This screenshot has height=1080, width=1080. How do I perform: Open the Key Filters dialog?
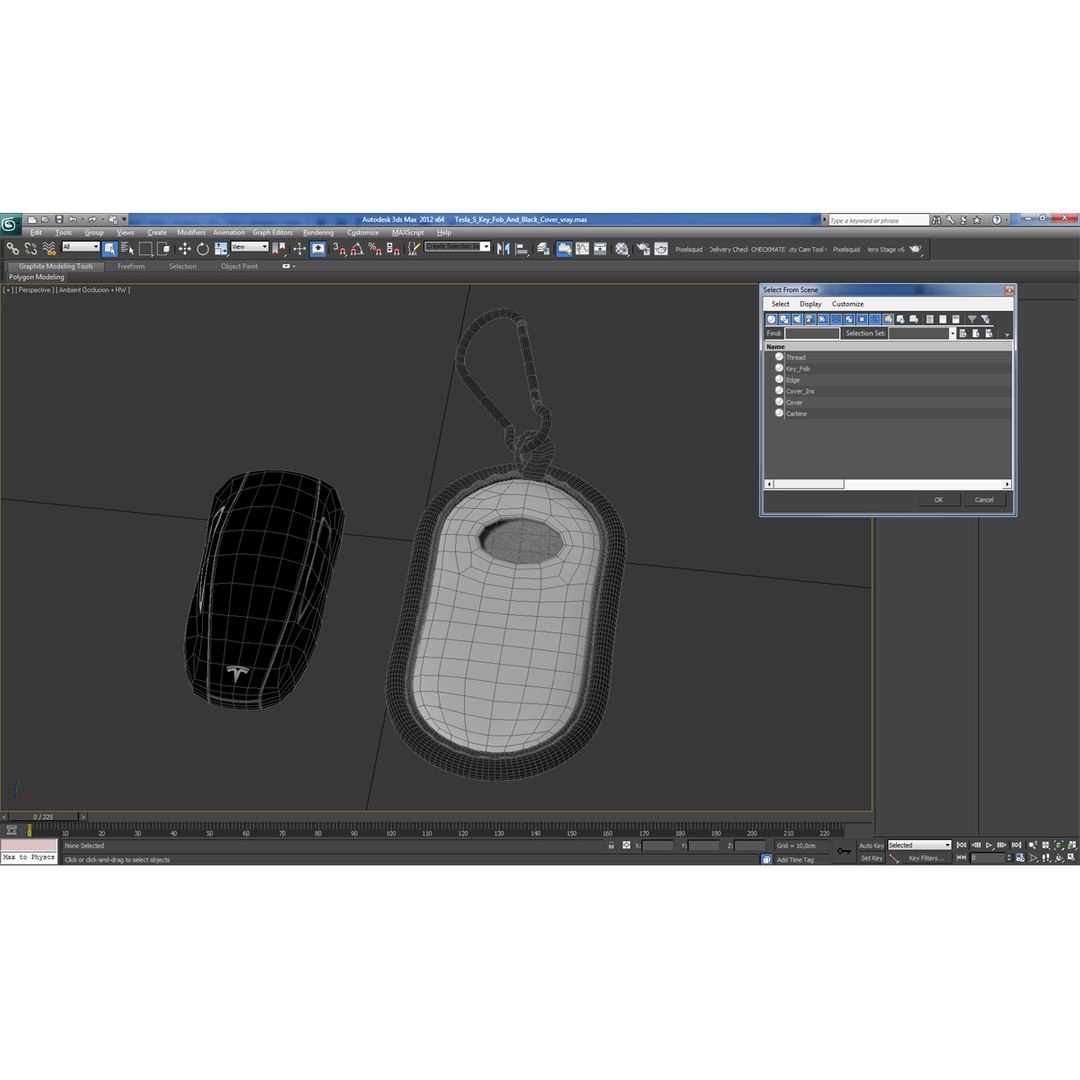(x=925, y=858)
